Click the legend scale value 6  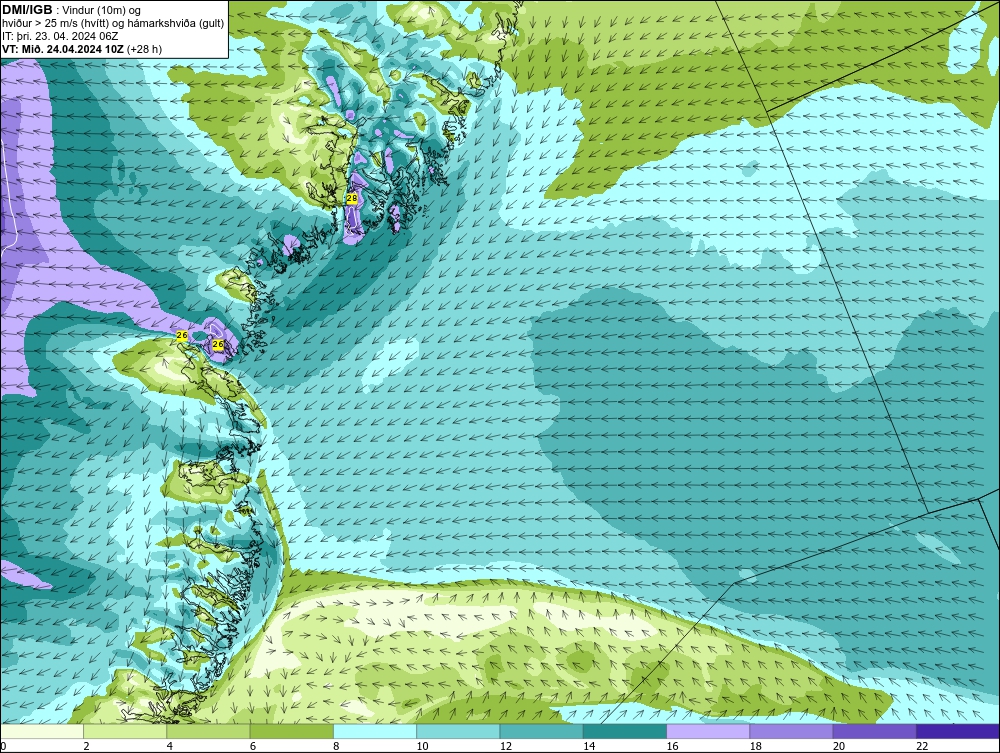point(253,746)
